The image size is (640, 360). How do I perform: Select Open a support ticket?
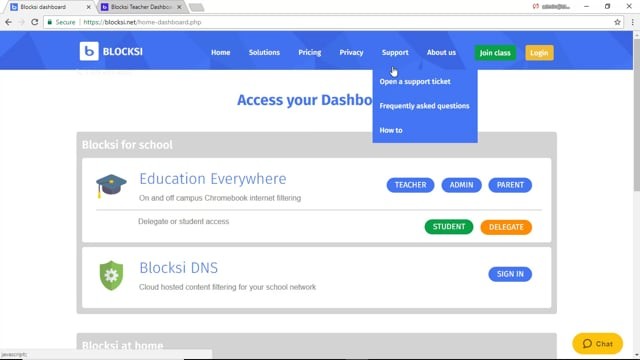pos(415,82)
